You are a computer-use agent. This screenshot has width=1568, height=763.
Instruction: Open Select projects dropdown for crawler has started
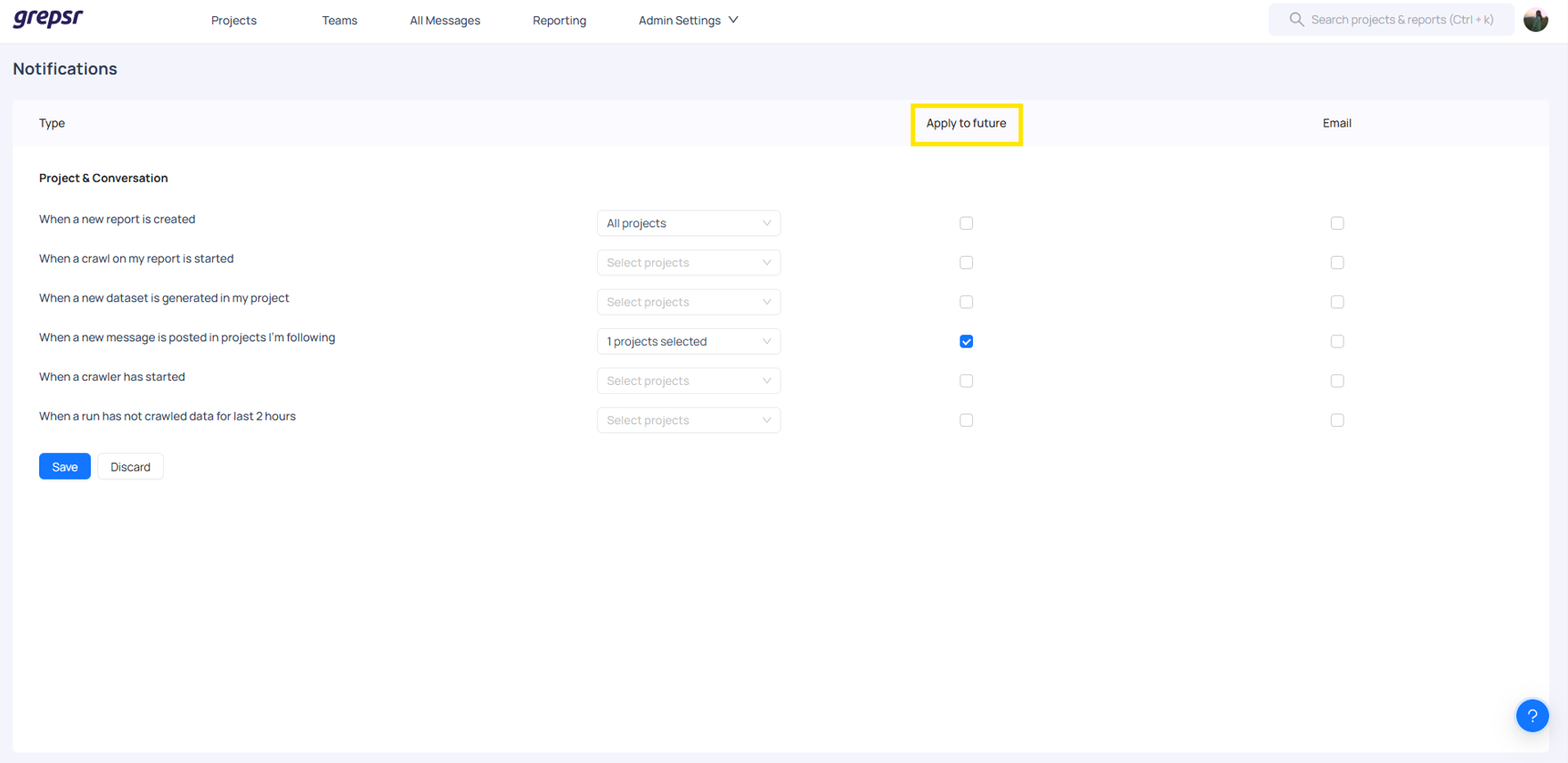point(688,381)
